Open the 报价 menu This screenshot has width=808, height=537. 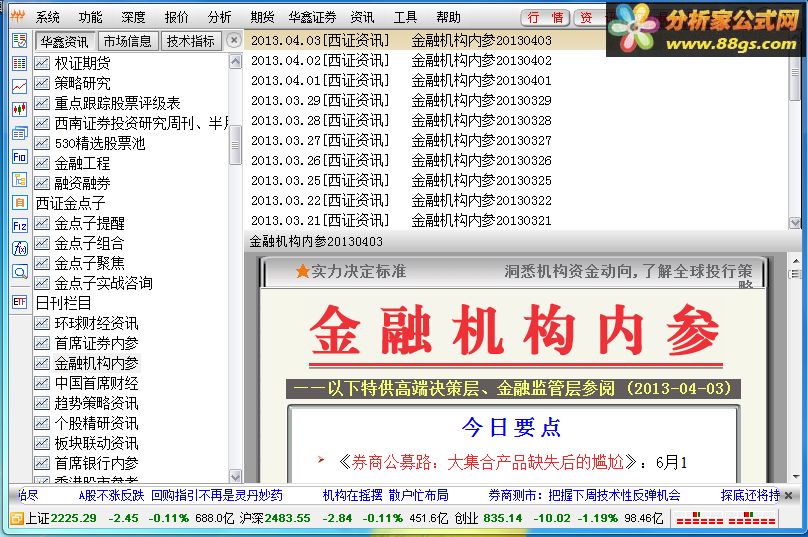(x=177, y=18)
